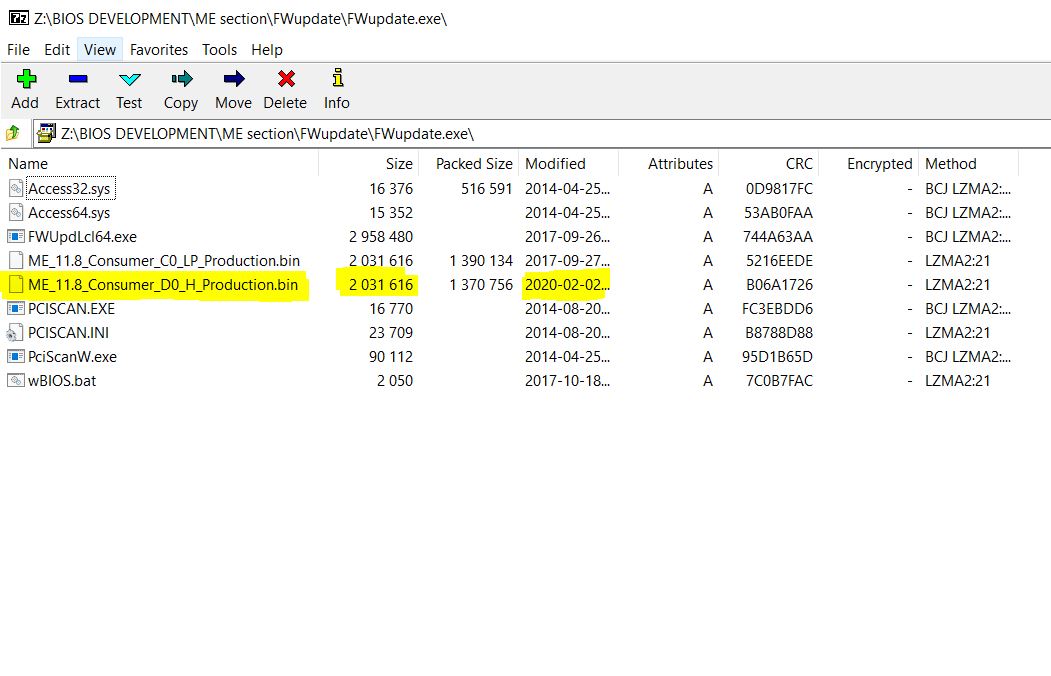Image resolution: width=1051 pixels, height=676 pixels.
Task: Select ME_11.8_Consumer_D0_H_Production.bin file name
Action: pos(163,285)
